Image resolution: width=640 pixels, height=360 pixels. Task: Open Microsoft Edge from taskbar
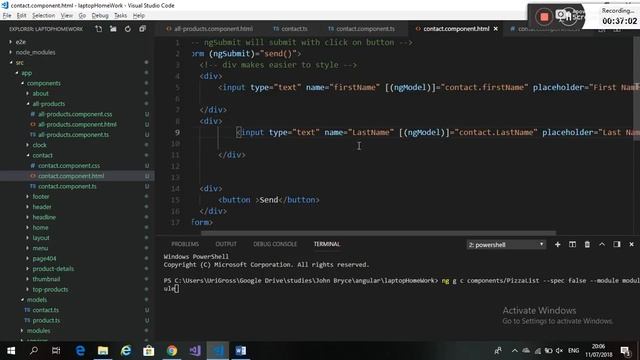[x=80, y=351]
